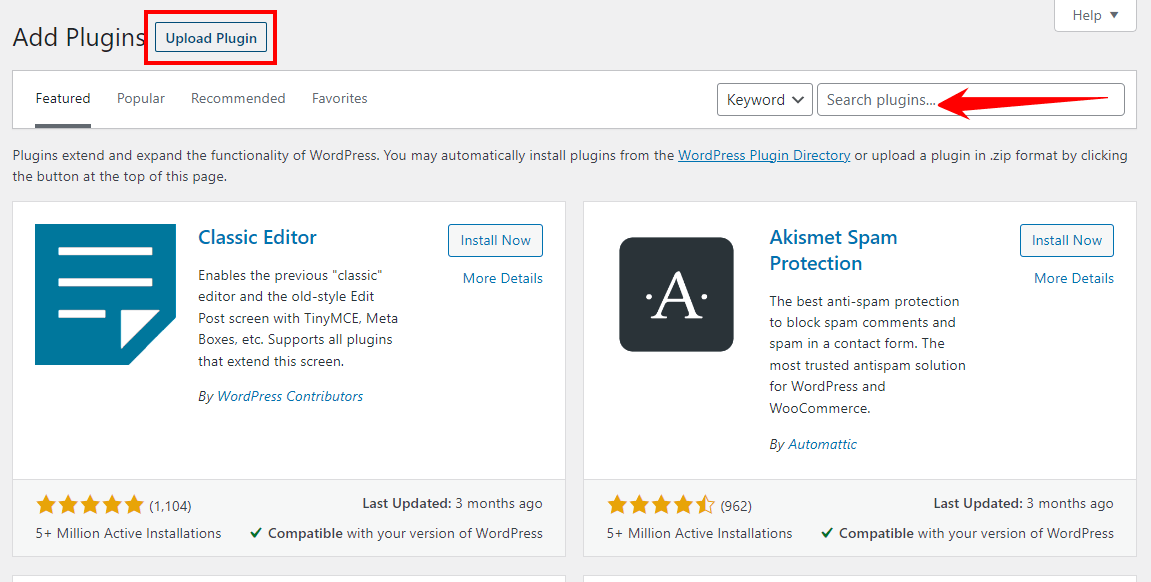Open the Favorites tab
This screenshot has height=582, width=1151.
(339, 99)
